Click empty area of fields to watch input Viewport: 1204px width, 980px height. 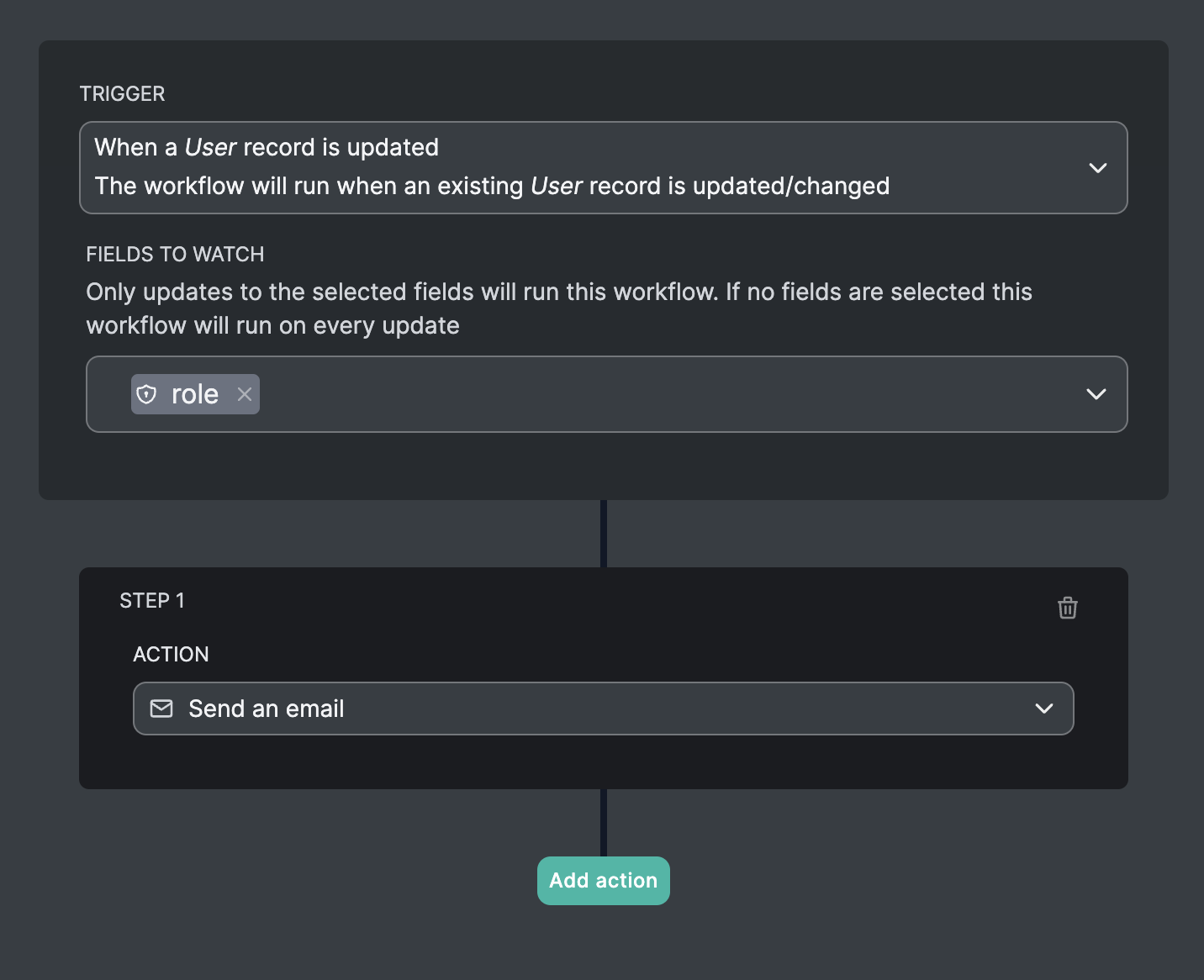tap(656, 394)
